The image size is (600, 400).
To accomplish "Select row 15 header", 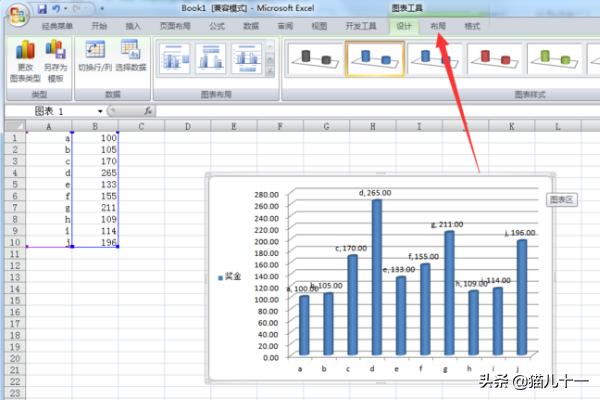I will pos(12,300).
